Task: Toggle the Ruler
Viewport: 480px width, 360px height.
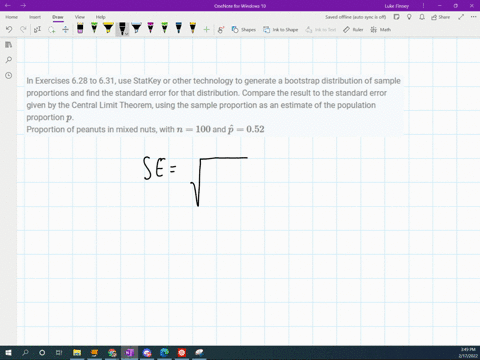Action: click(353, 30)
